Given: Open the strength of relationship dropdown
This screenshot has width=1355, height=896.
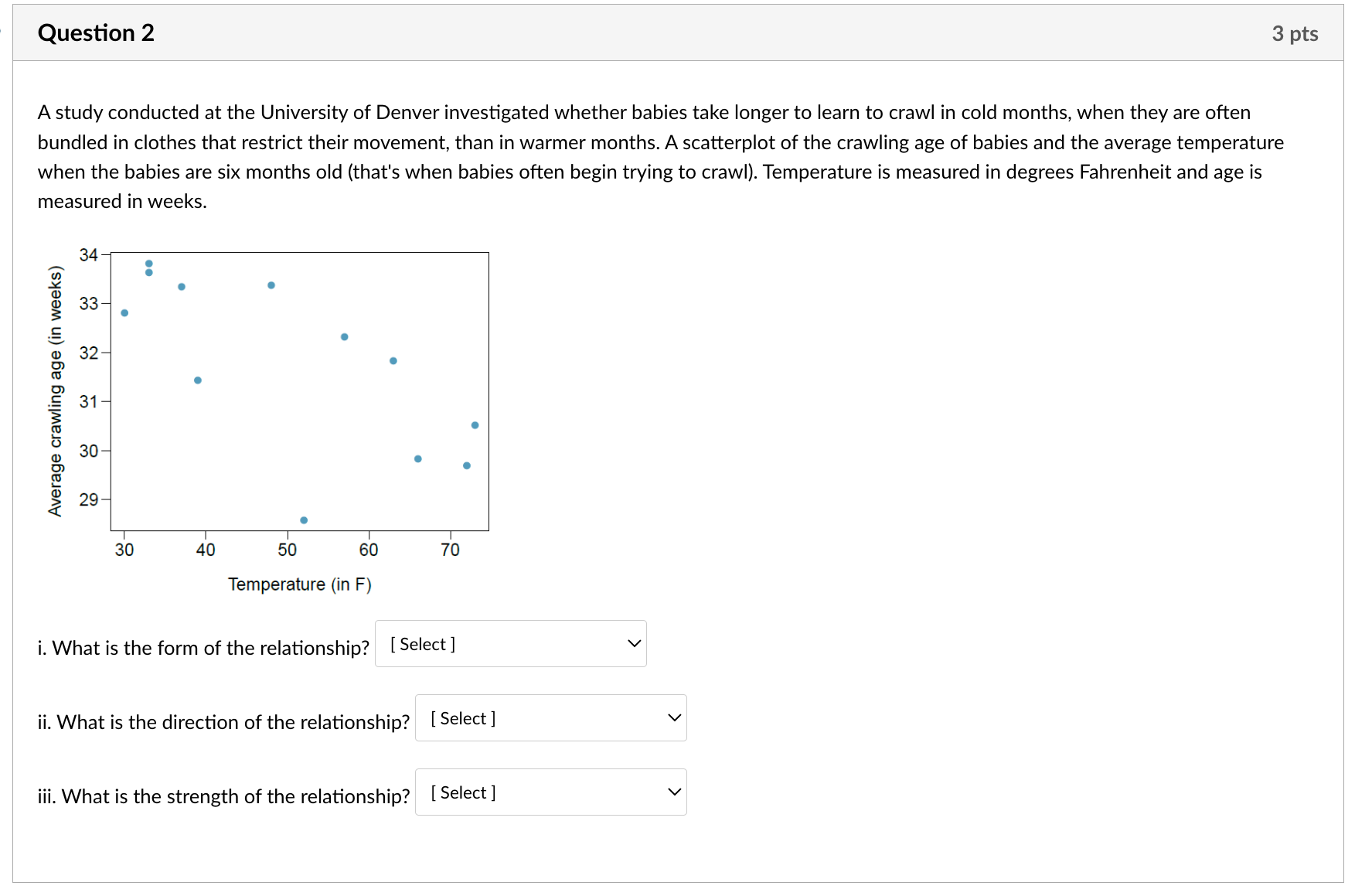Looking at the screenshot, I should coord(550,792).
